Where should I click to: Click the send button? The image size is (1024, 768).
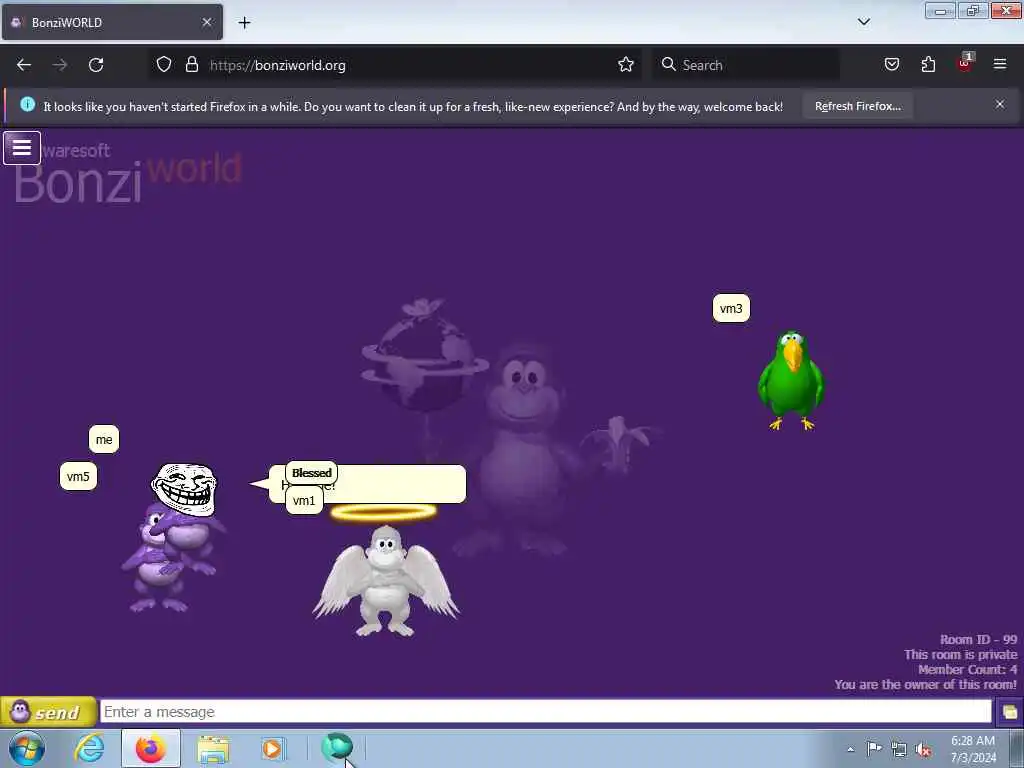[48, 712]
